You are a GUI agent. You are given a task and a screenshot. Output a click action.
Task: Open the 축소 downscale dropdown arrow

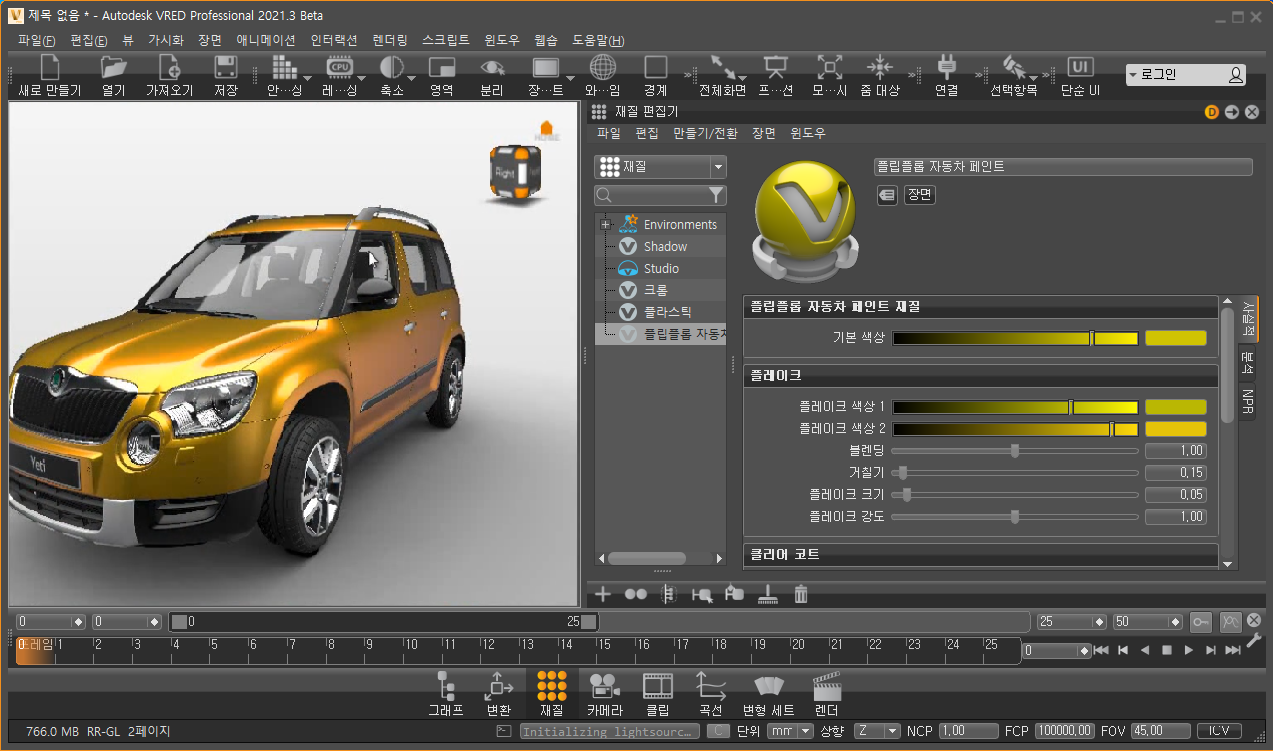(x=413, y=78)
